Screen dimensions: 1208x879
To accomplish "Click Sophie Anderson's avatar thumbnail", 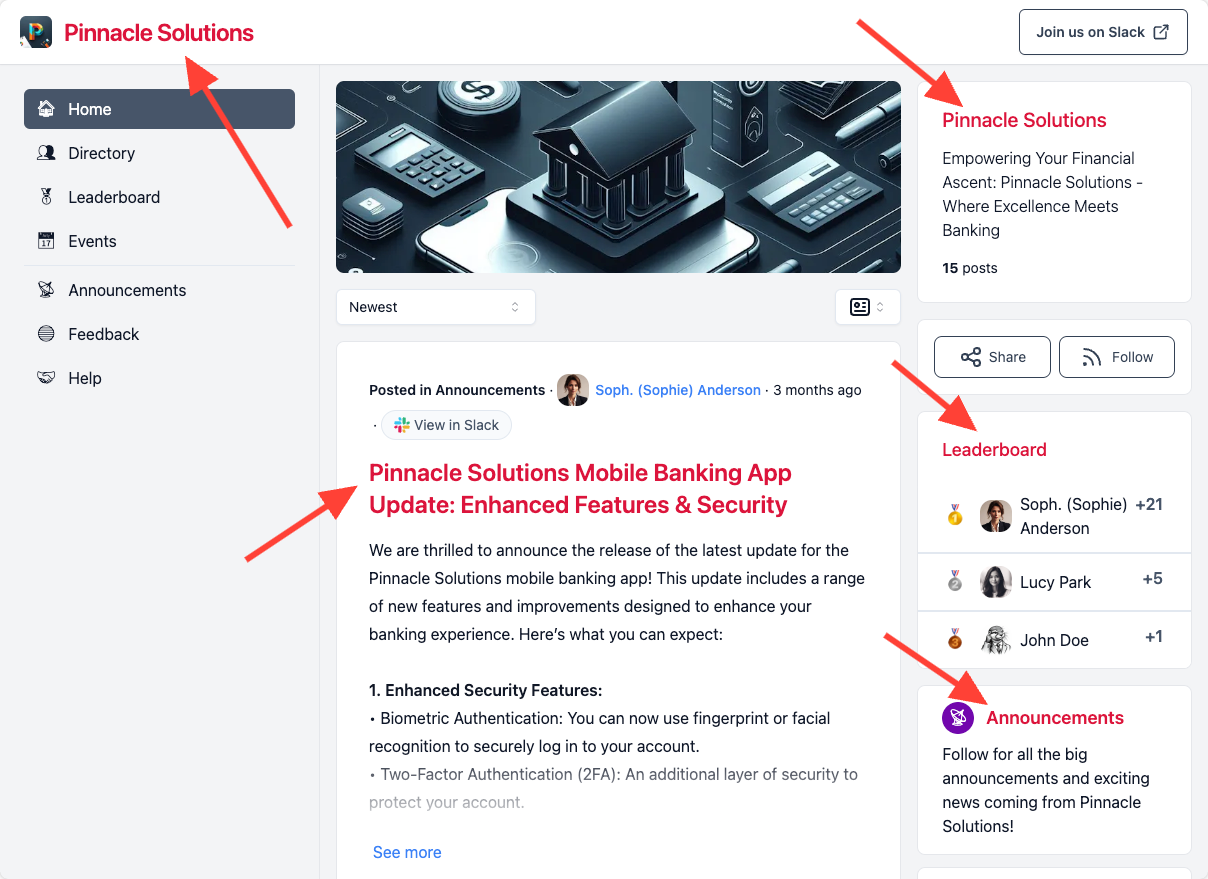I will pyautogui.click(x=572, y=390).
